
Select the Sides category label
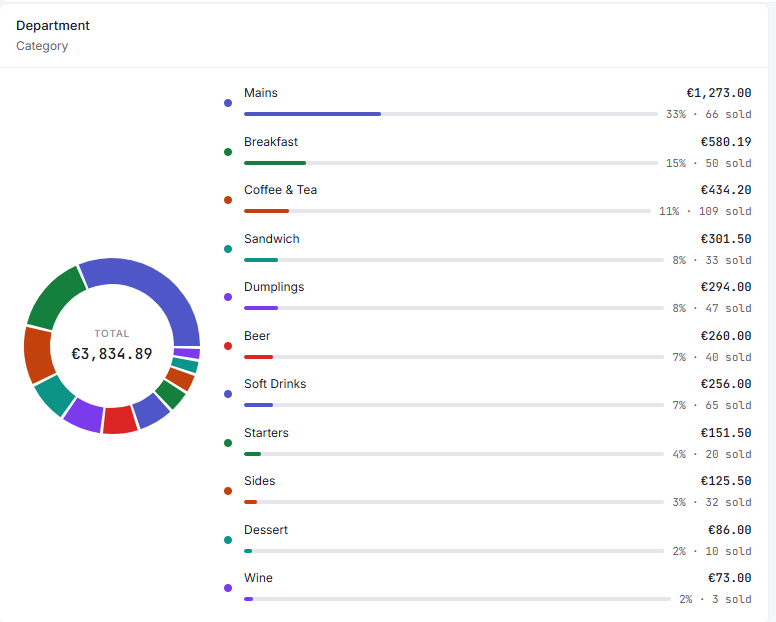click(x=259, y=481)
